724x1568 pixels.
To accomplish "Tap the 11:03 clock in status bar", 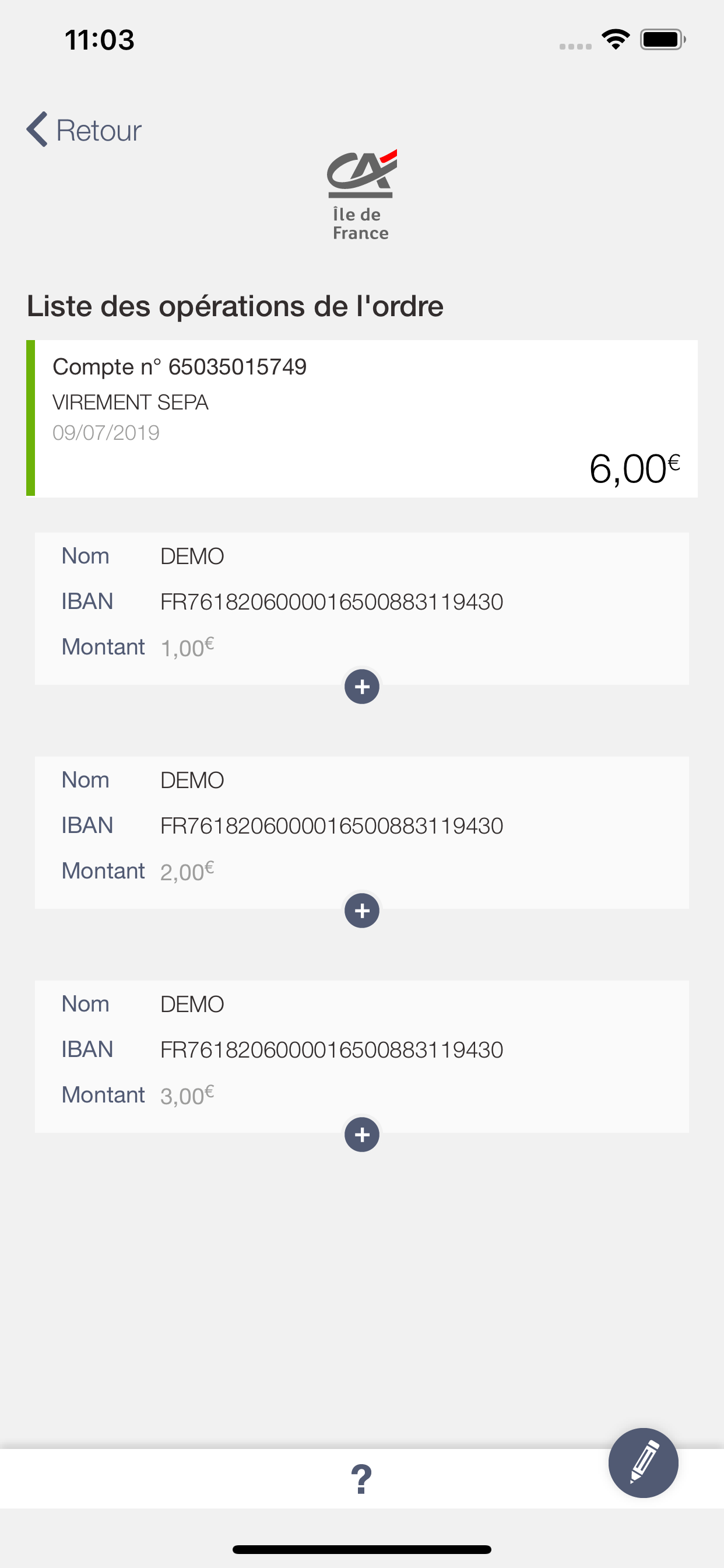I will pyautogui.click(x=100, y=40).
